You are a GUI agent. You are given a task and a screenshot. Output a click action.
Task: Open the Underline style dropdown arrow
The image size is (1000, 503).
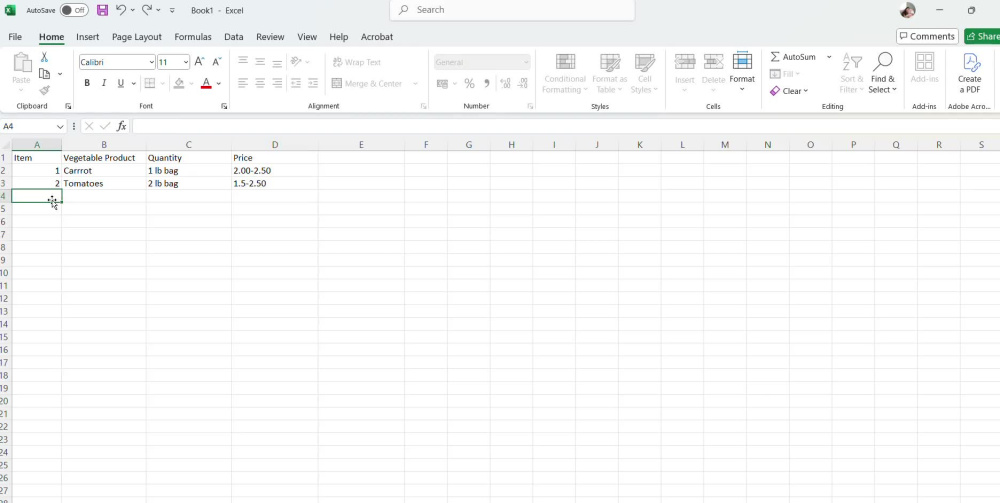click(133, 84)
